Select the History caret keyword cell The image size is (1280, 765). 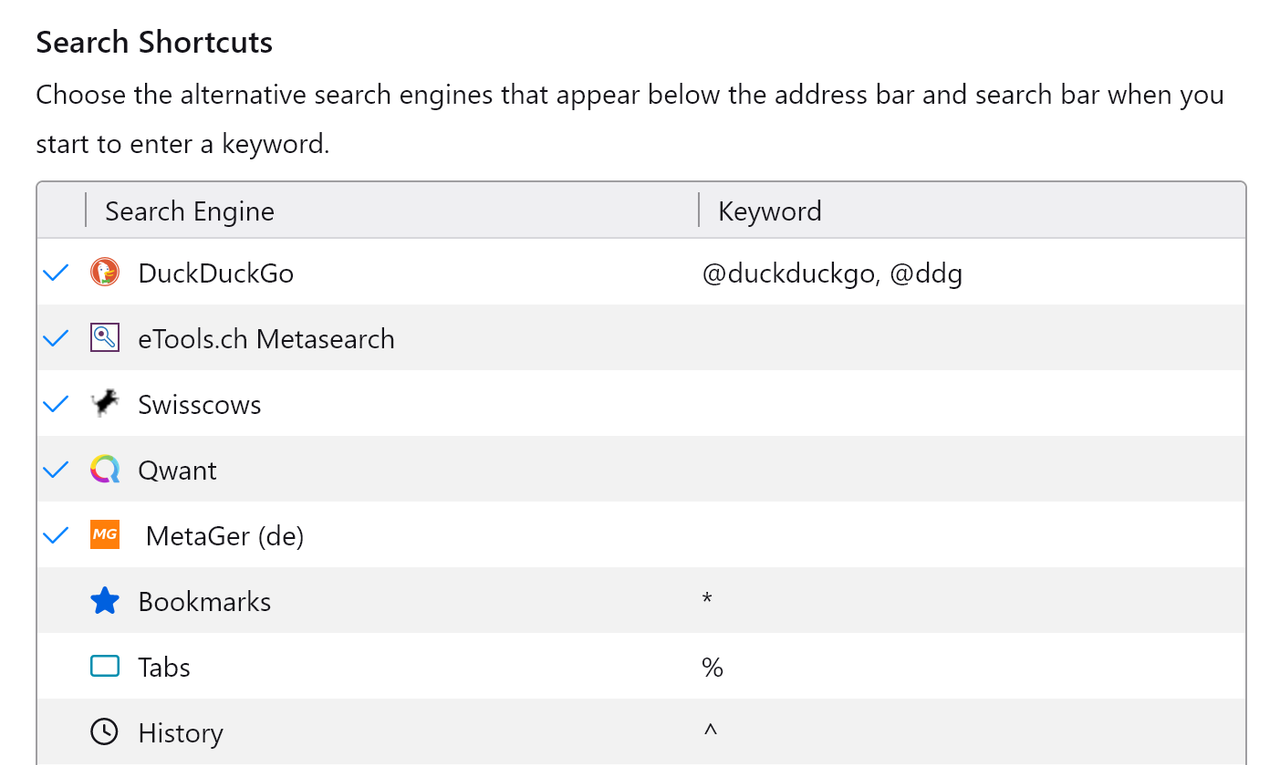pyautogui.click(x=710, y=732)
